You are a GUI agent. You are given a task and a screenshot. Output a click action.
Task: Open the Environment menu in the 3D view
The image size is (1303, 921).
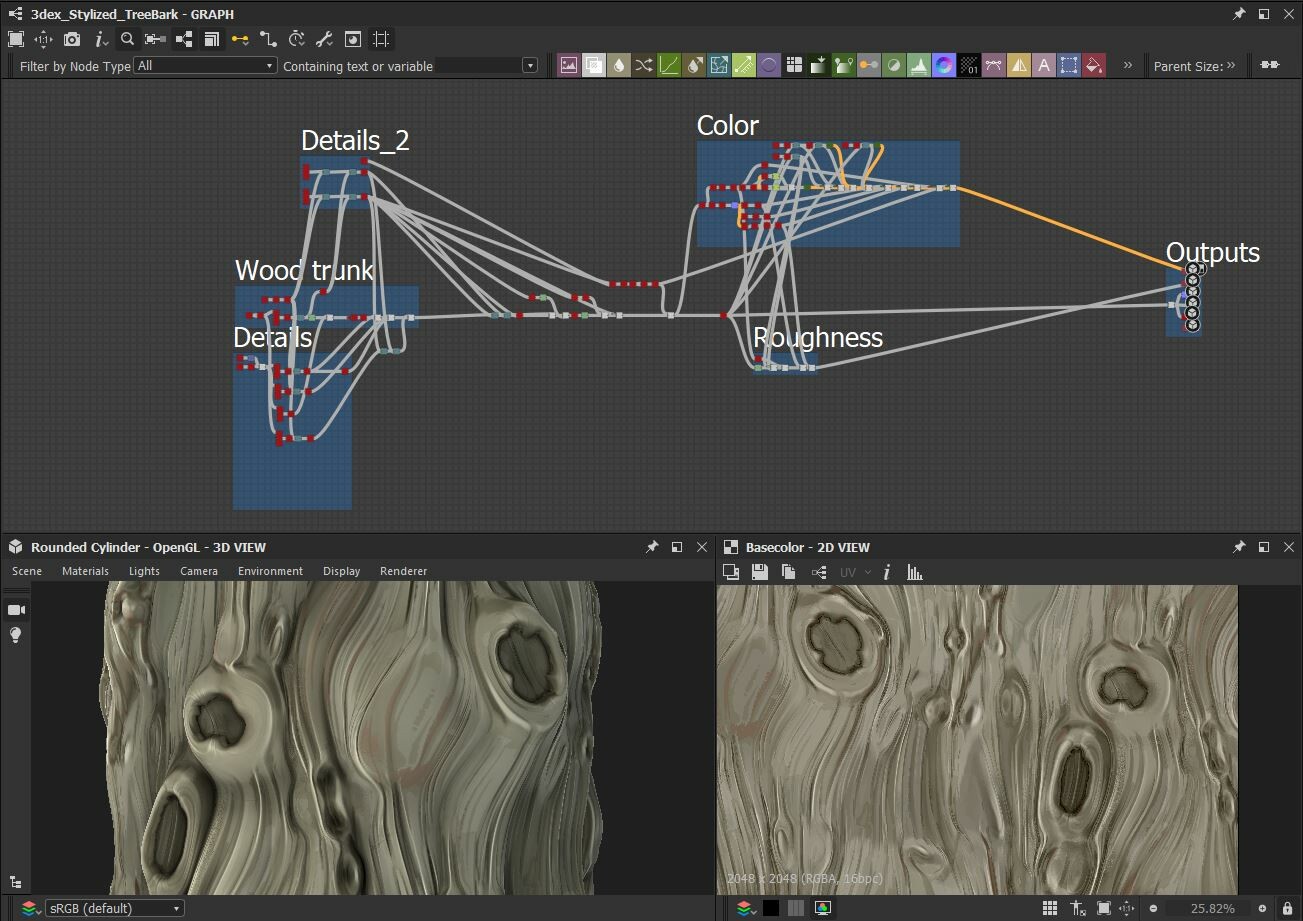(x=270, y=571)
